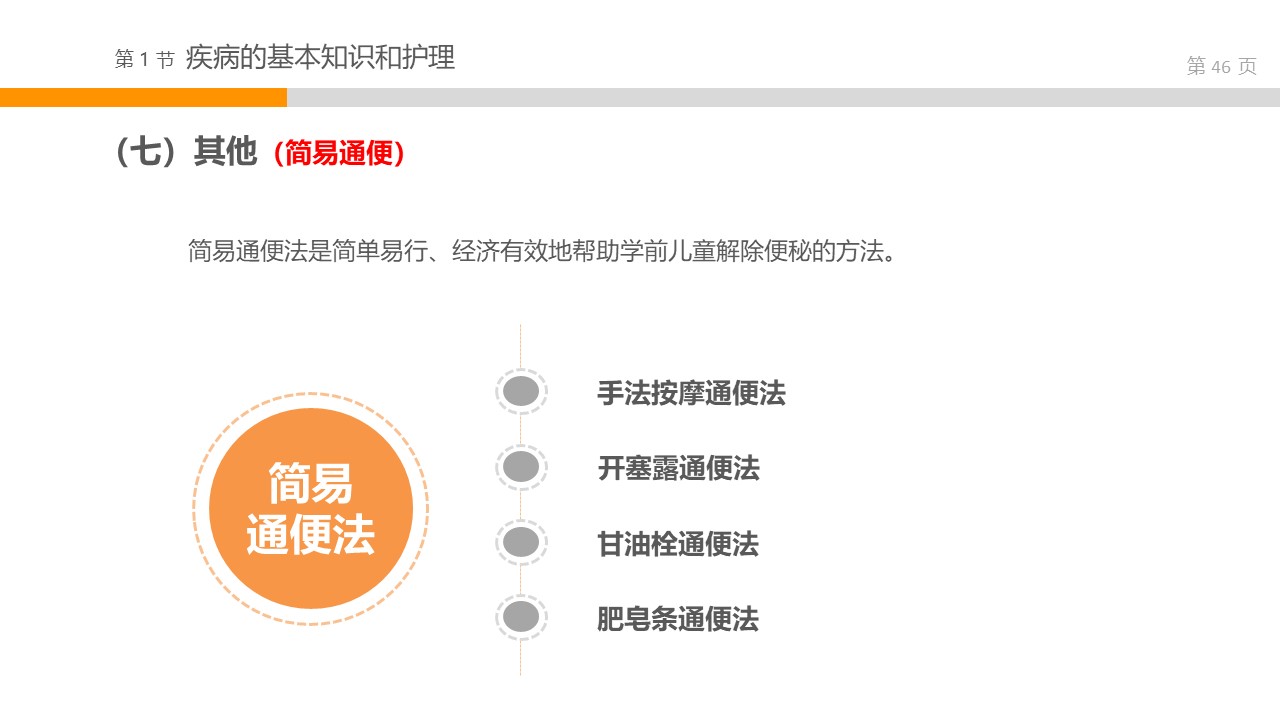Screen dimensions: 1280x720
Task: Click the vertical dotted line above the ovals
Action: (520, 345)
